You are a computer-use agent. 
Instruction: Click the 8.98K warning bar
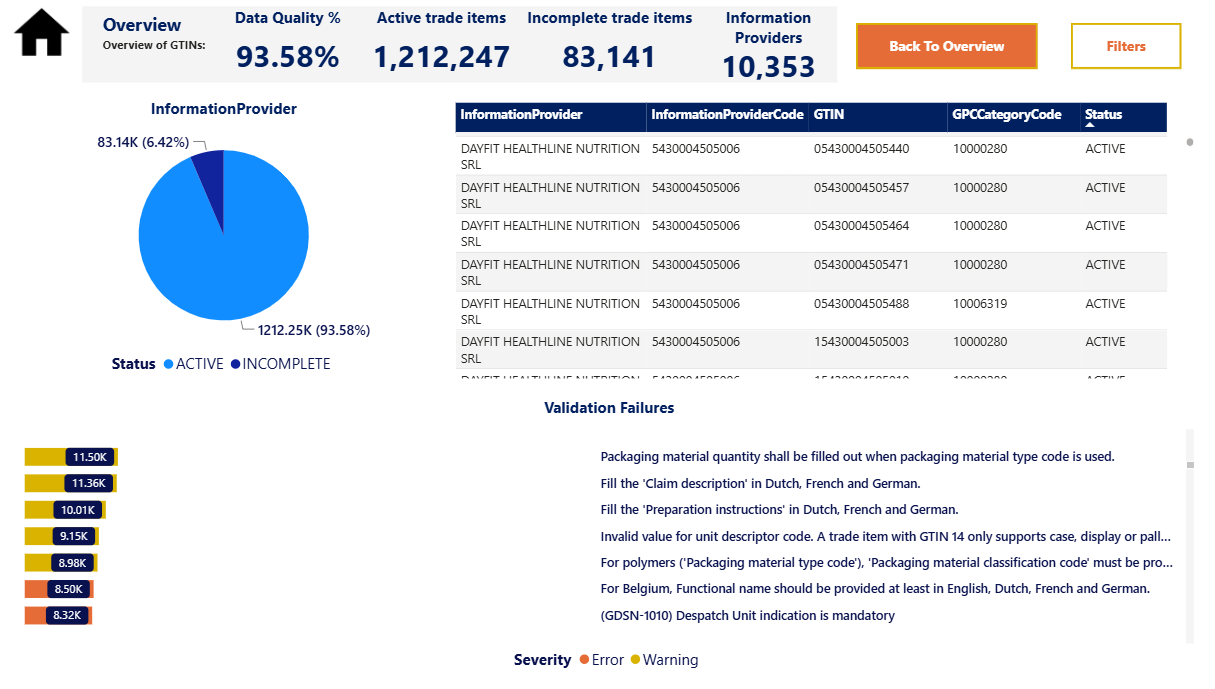coord(61,563)
